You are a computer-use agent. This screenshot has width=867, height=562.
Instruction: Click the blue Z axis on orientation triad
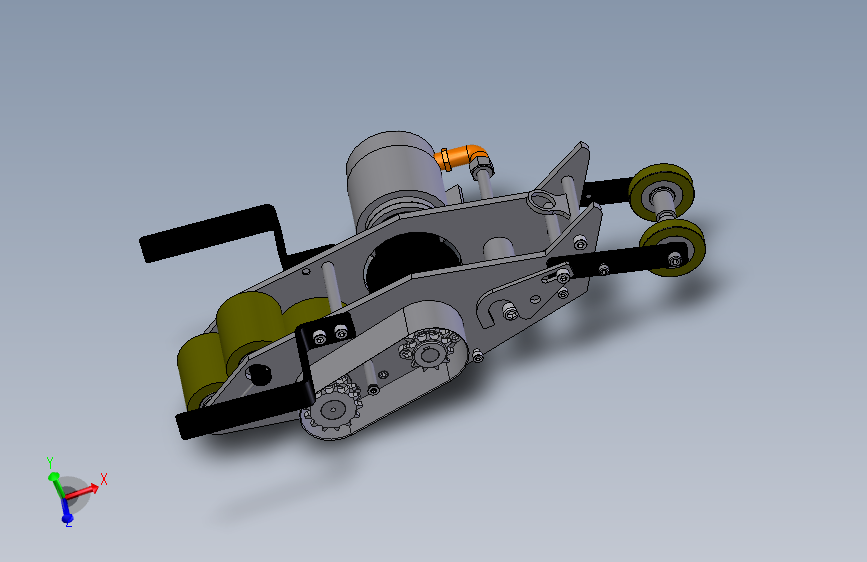(66, 511)
